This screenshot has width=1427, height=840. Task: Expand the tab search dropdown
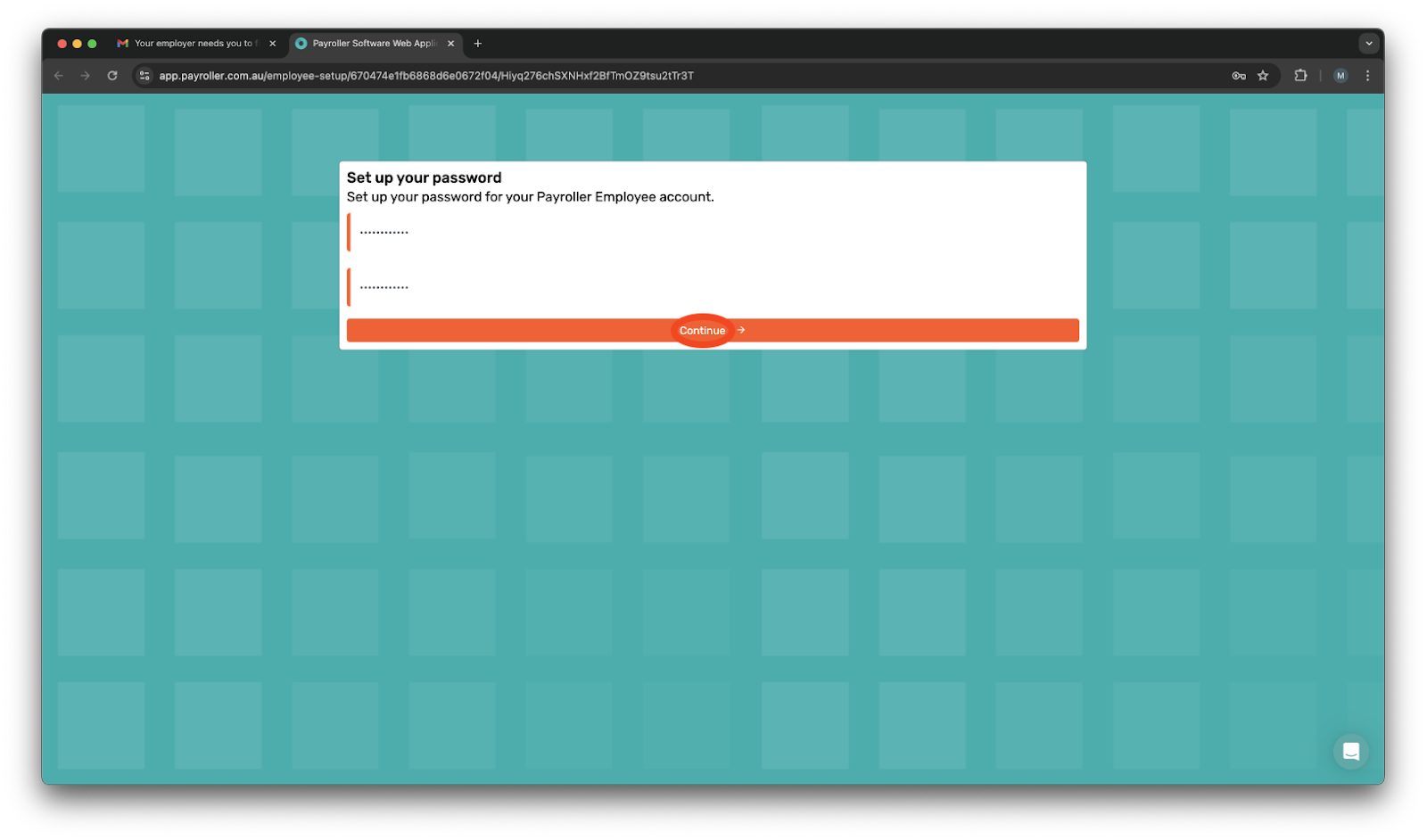[x=1369, y=43]
